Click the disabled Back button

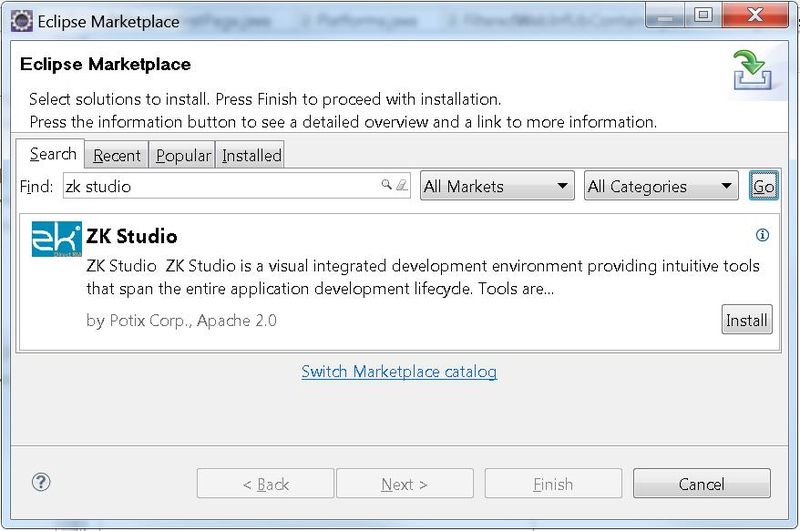(265, 484)
